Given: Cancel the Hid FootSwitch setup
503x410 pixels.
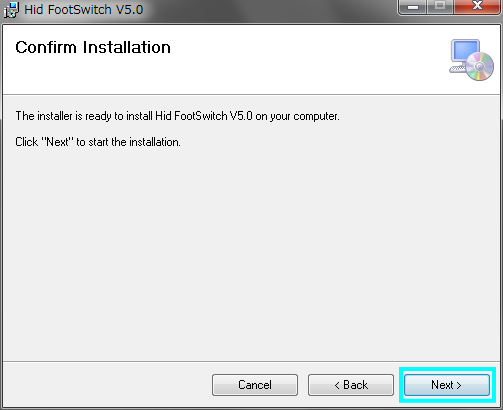Looking at the screenshot, I should tap(255, 385).
